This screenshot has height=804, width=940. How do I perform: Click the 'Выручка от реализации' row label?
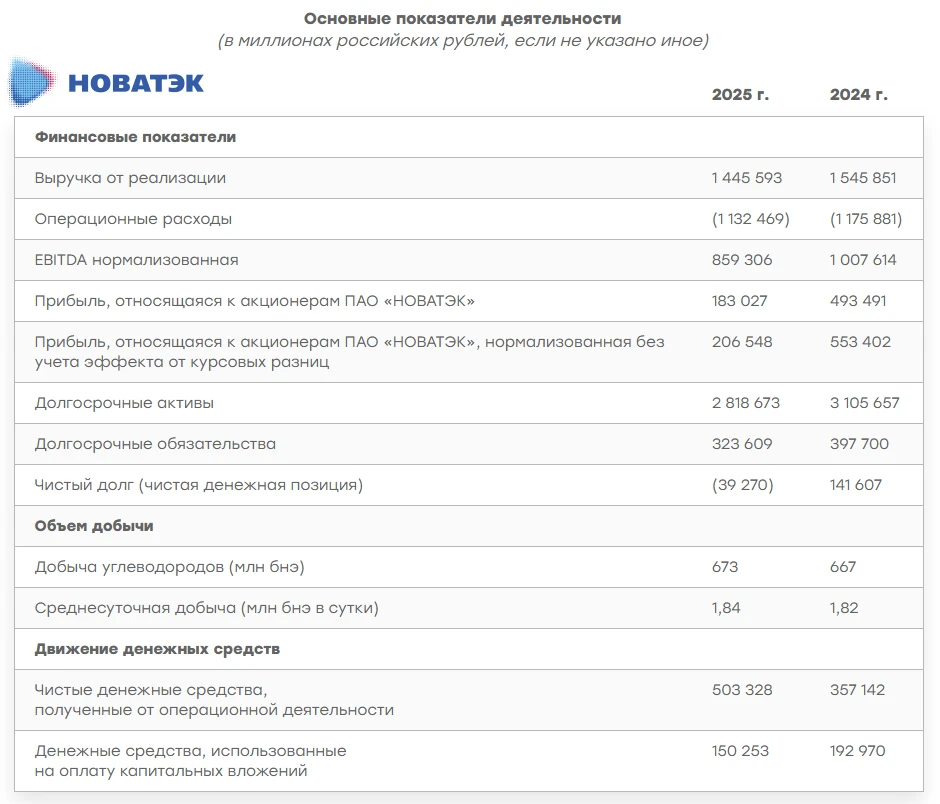pos(130,178)
